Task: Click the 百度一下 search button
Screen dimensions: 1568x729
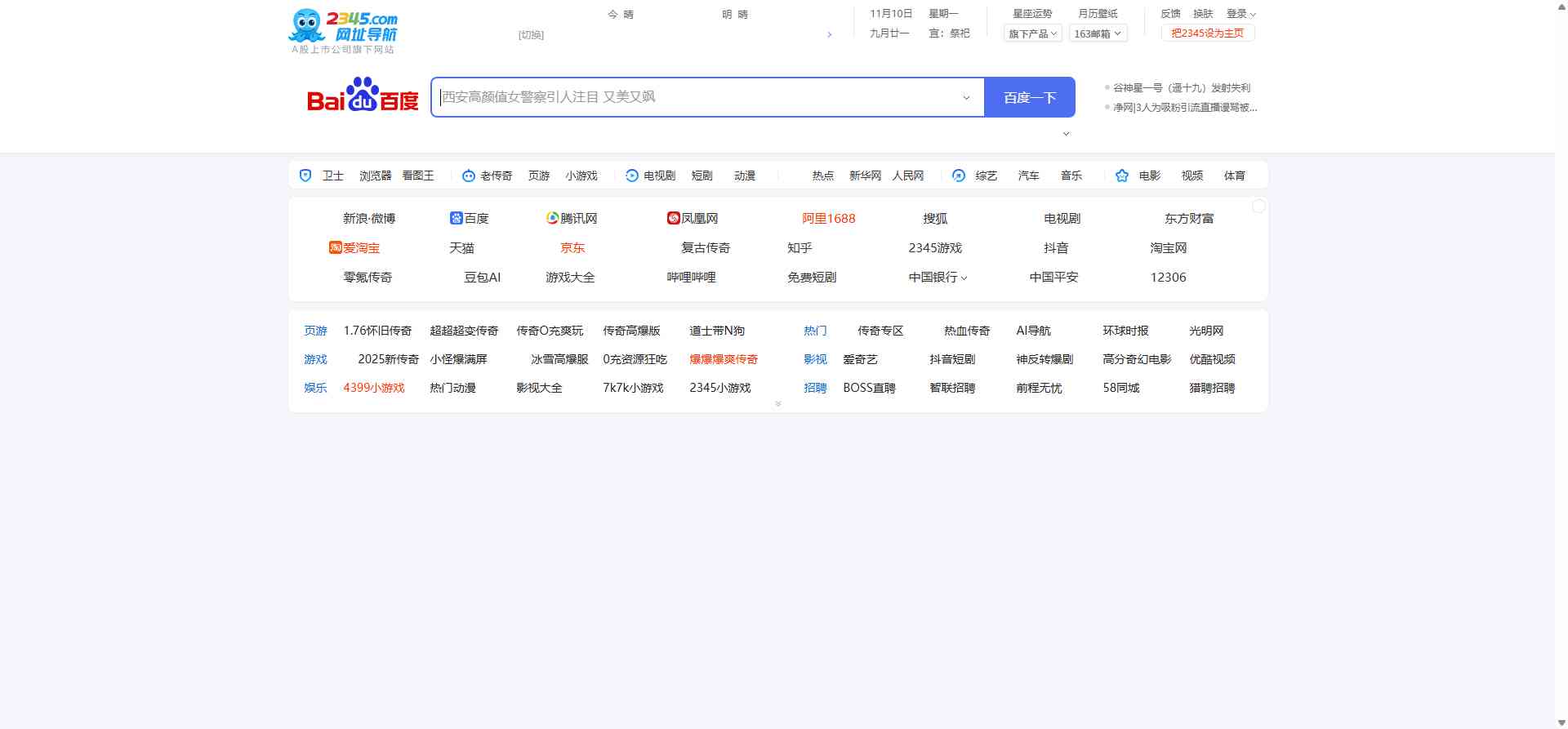Action: 1029,97
